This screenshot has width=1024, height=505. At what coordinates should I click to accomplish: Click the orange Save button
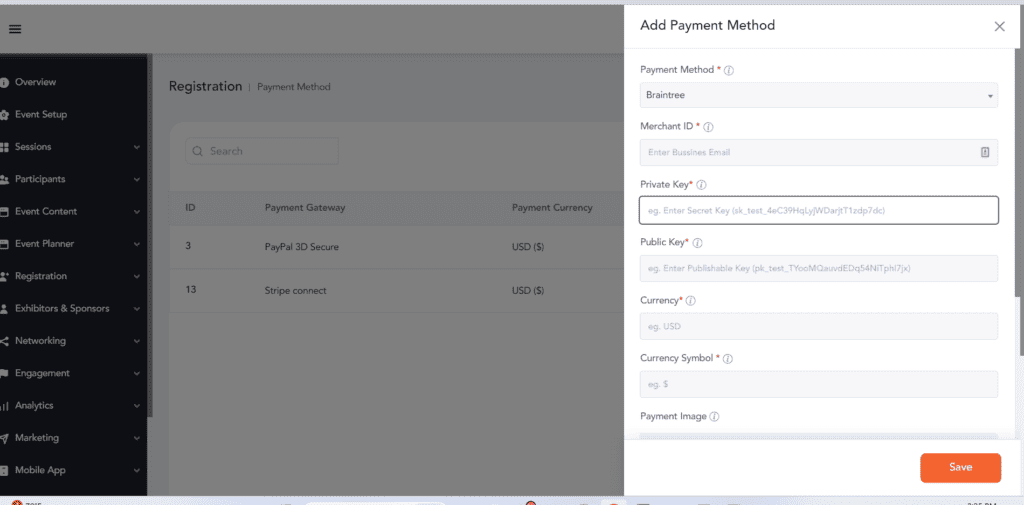tap(961, 468)
